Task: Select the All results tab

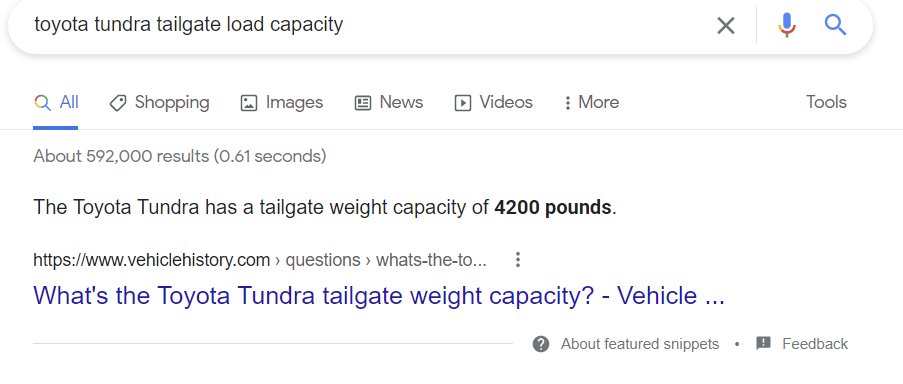Action: (x=56, y=102)
